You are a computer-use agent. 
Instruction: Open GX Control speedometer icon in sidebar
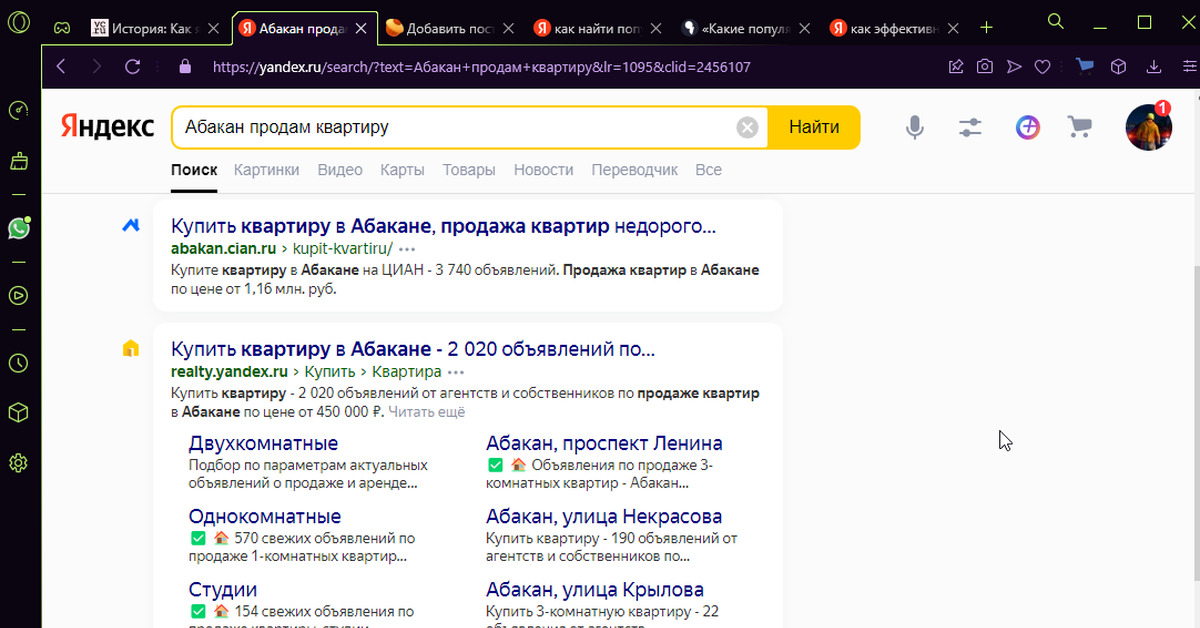tap(18, 111)
